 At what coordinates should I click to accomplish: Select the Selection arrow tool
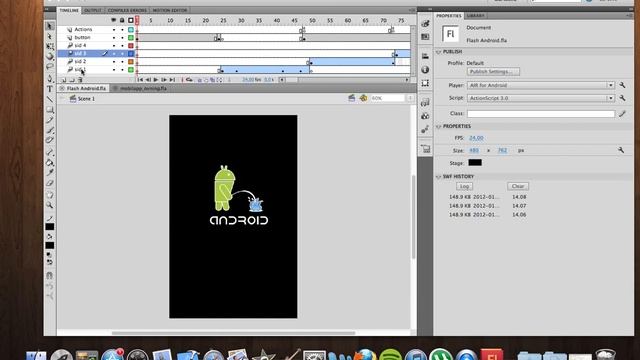tap(50, 27)
